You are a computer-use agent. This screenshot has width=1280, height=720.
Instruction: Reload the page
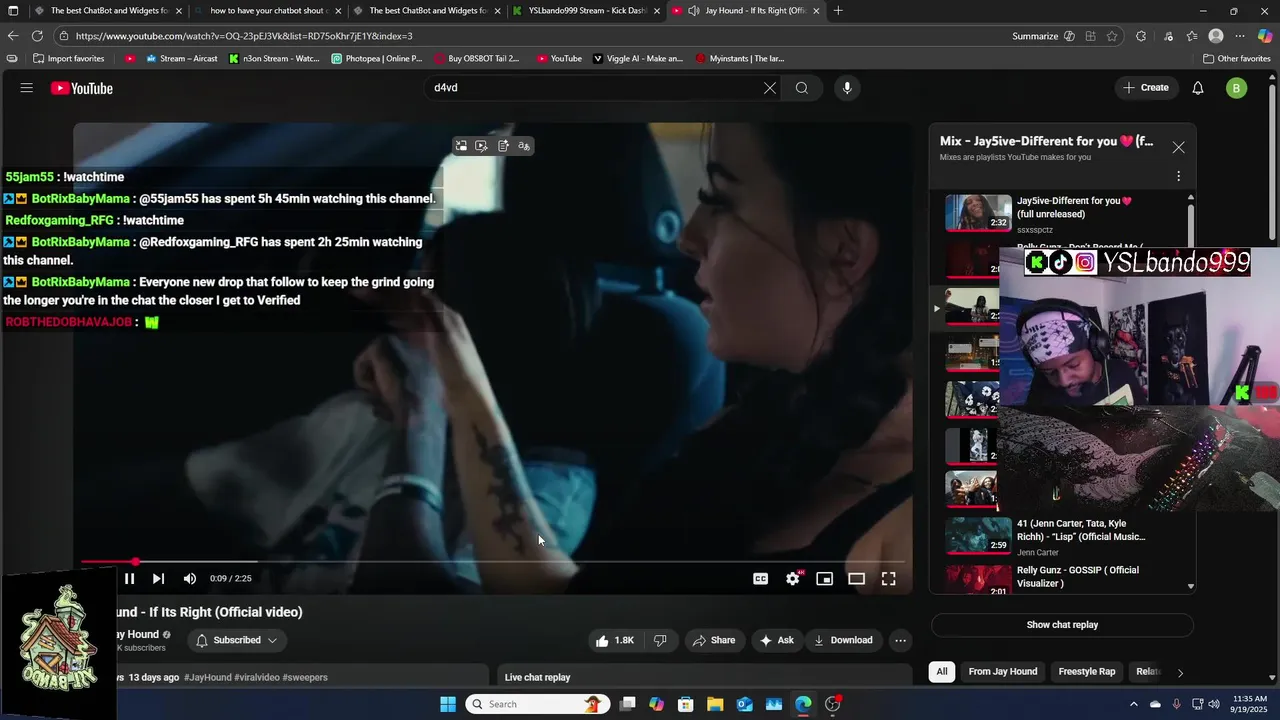click(37, 36)
